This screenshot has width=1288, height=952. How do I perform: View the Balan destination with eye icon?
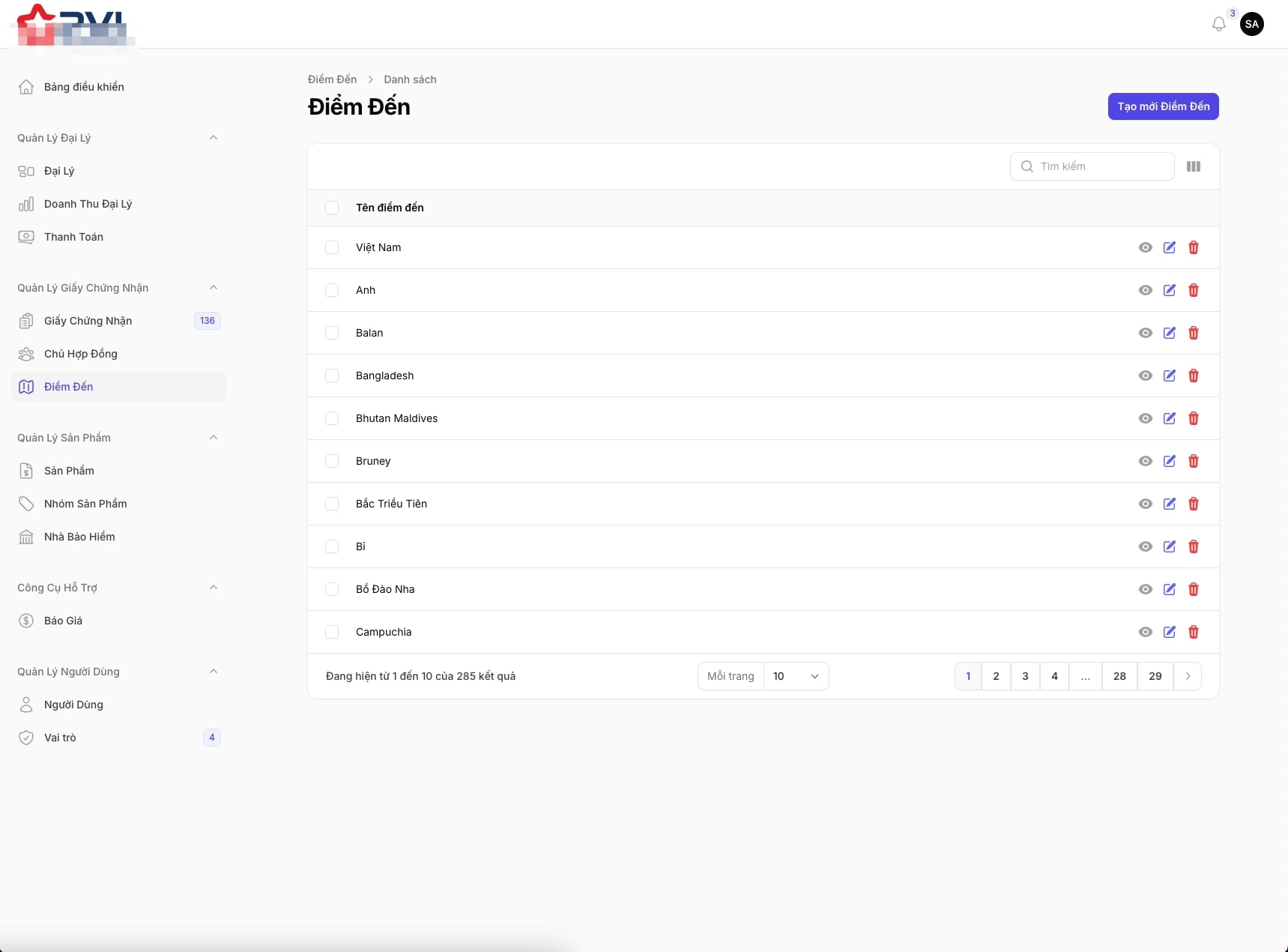[1145, 333]
